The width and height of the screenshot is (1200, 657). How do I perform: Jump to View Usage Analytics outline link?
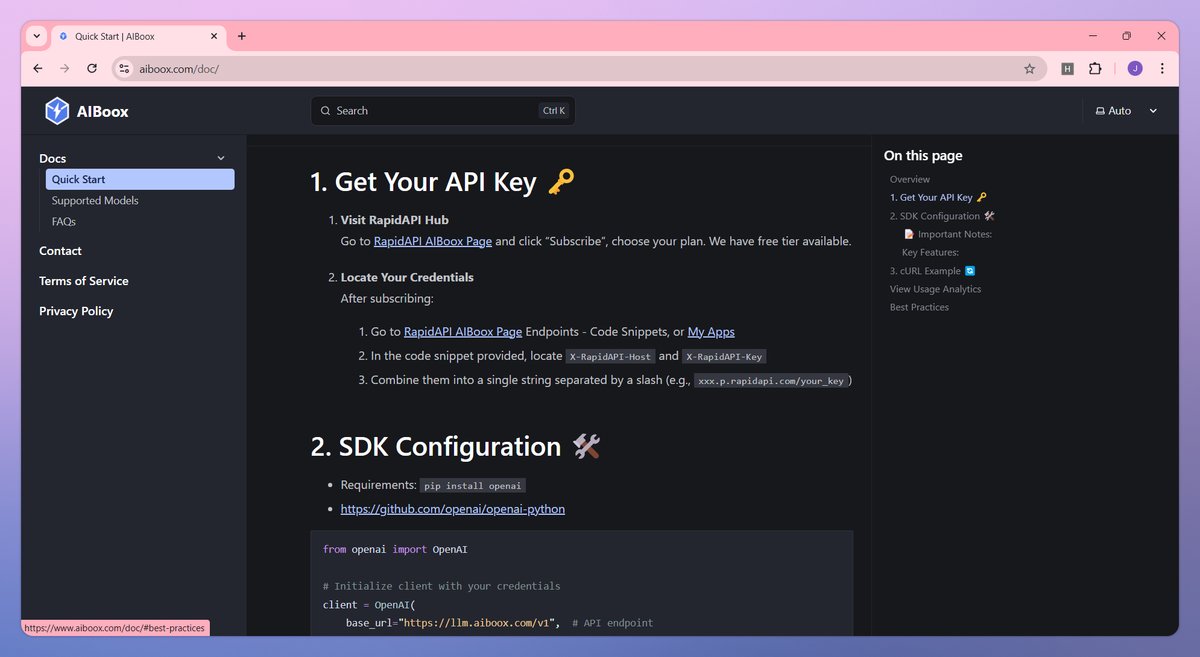pos(935,289)
